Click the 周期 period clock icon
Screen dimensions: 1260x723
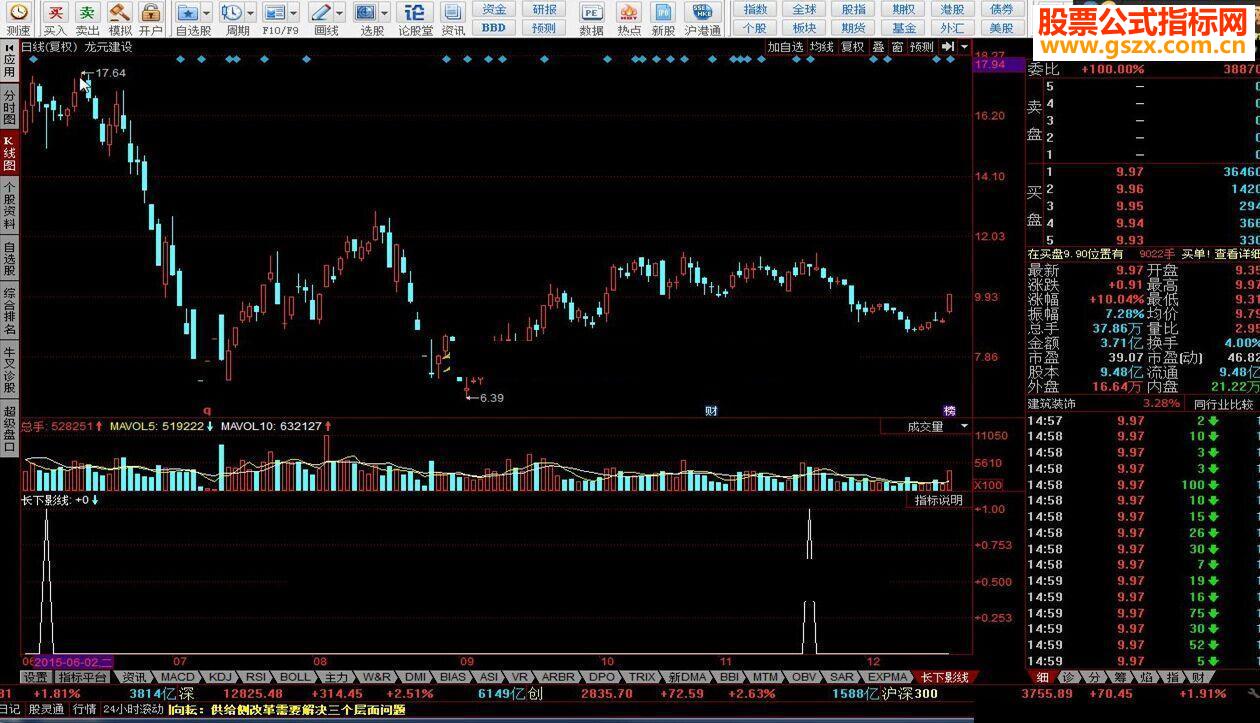231,13
